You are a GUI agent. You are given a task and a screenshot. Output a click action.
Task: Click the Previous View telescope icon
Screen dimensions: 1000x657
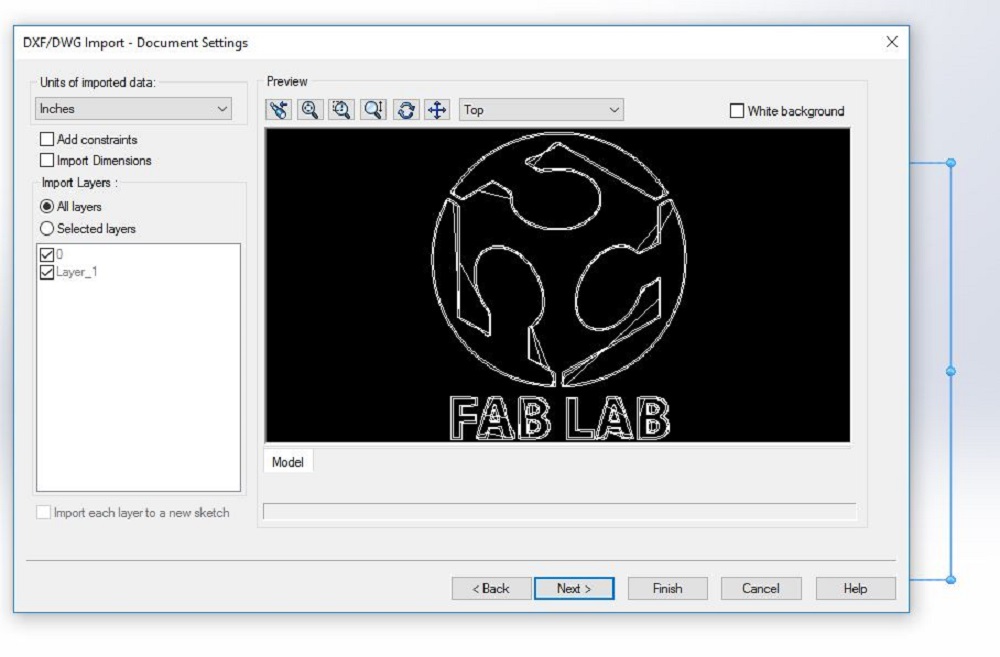click(x=279, y=110)
